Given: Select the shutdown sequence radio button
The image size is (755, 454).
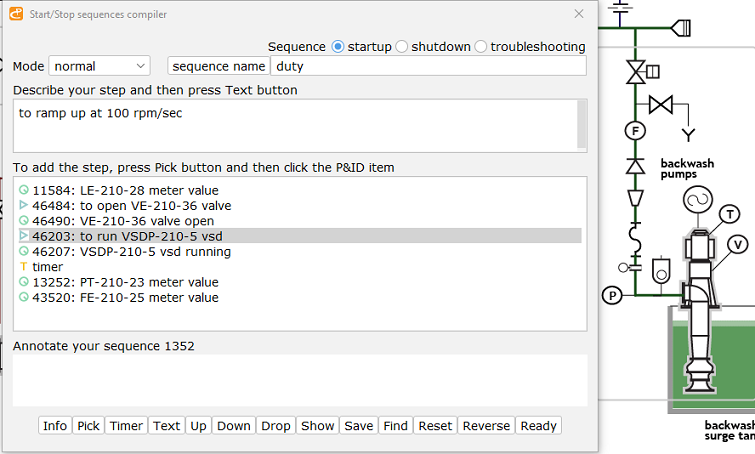Looking at the screenshot, I should tap(402, 47).
